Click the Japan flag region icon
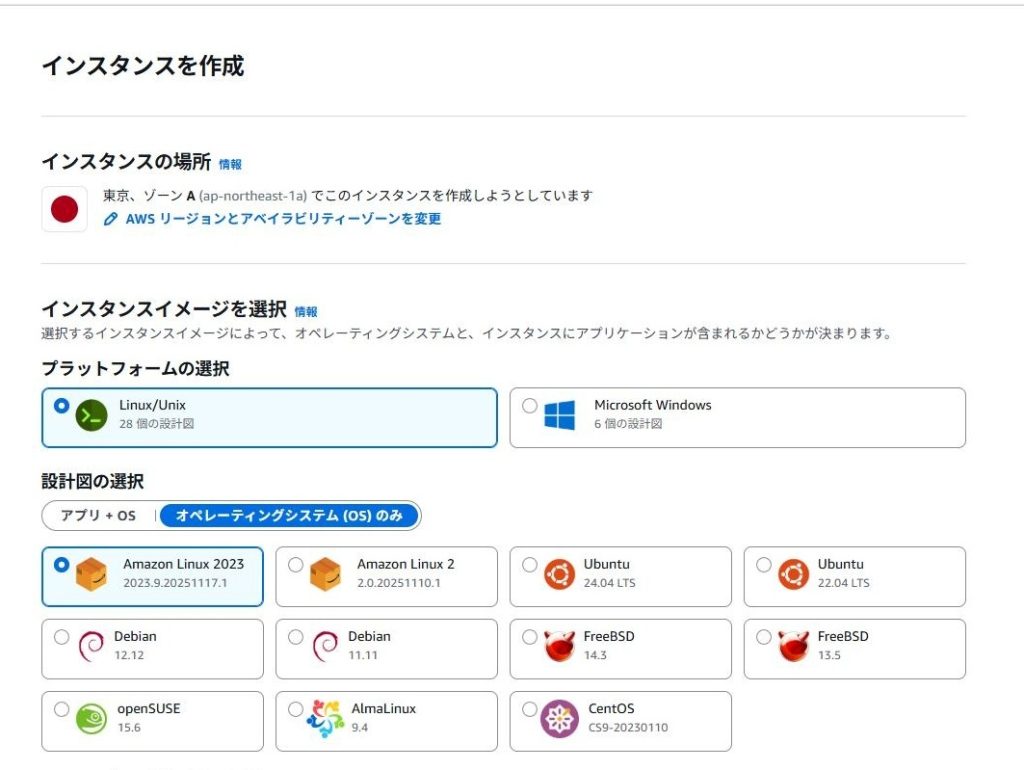The width and height of the screenshot is (1024, 770). click(64, 209)
